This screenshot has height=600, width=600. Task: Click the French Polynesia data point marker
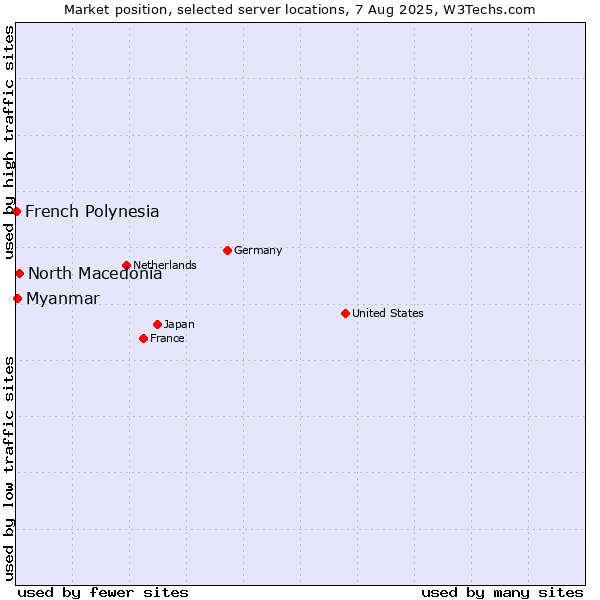tap(16, 211)
